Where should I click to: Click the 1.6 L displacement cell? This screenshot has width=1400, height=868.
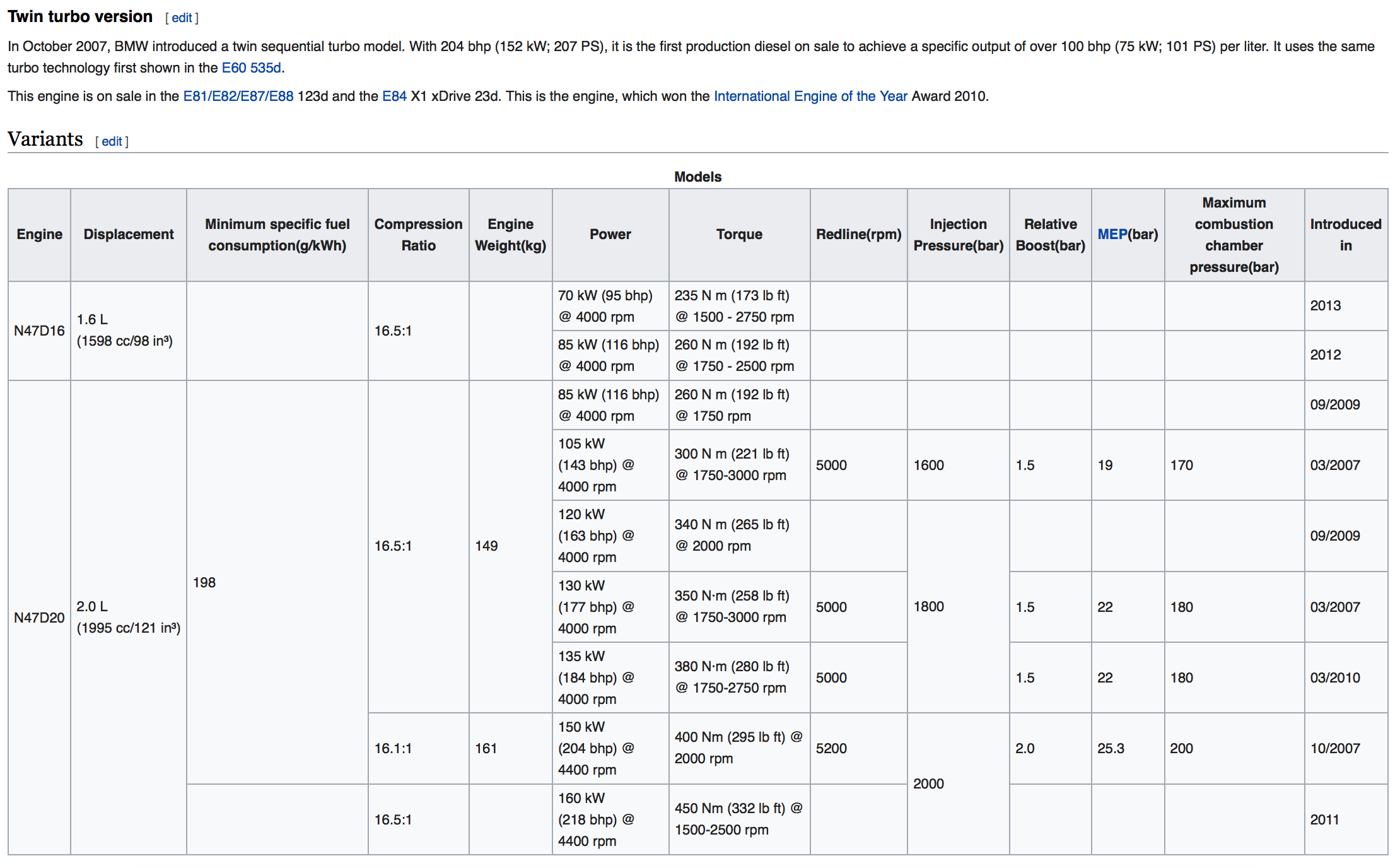point(129,331)
